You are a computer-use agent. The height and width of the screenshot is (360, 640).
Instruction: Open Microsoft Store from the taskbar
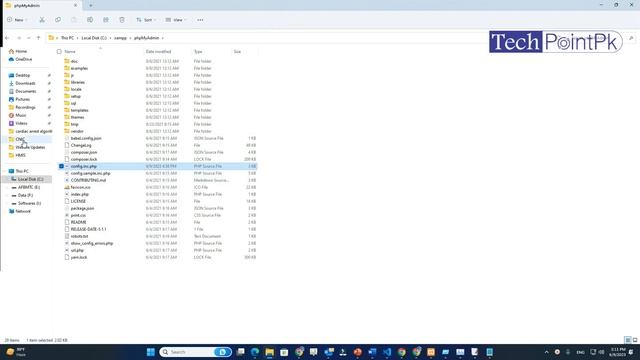coord(284,352)
